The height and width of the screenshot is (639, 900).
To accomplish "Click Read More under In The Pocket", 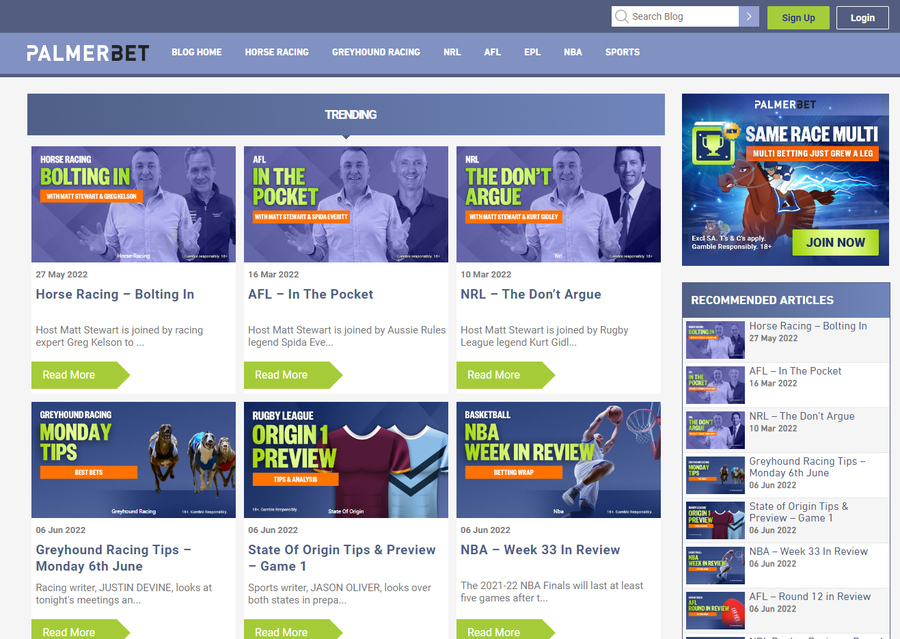I will tap(293, 375).
